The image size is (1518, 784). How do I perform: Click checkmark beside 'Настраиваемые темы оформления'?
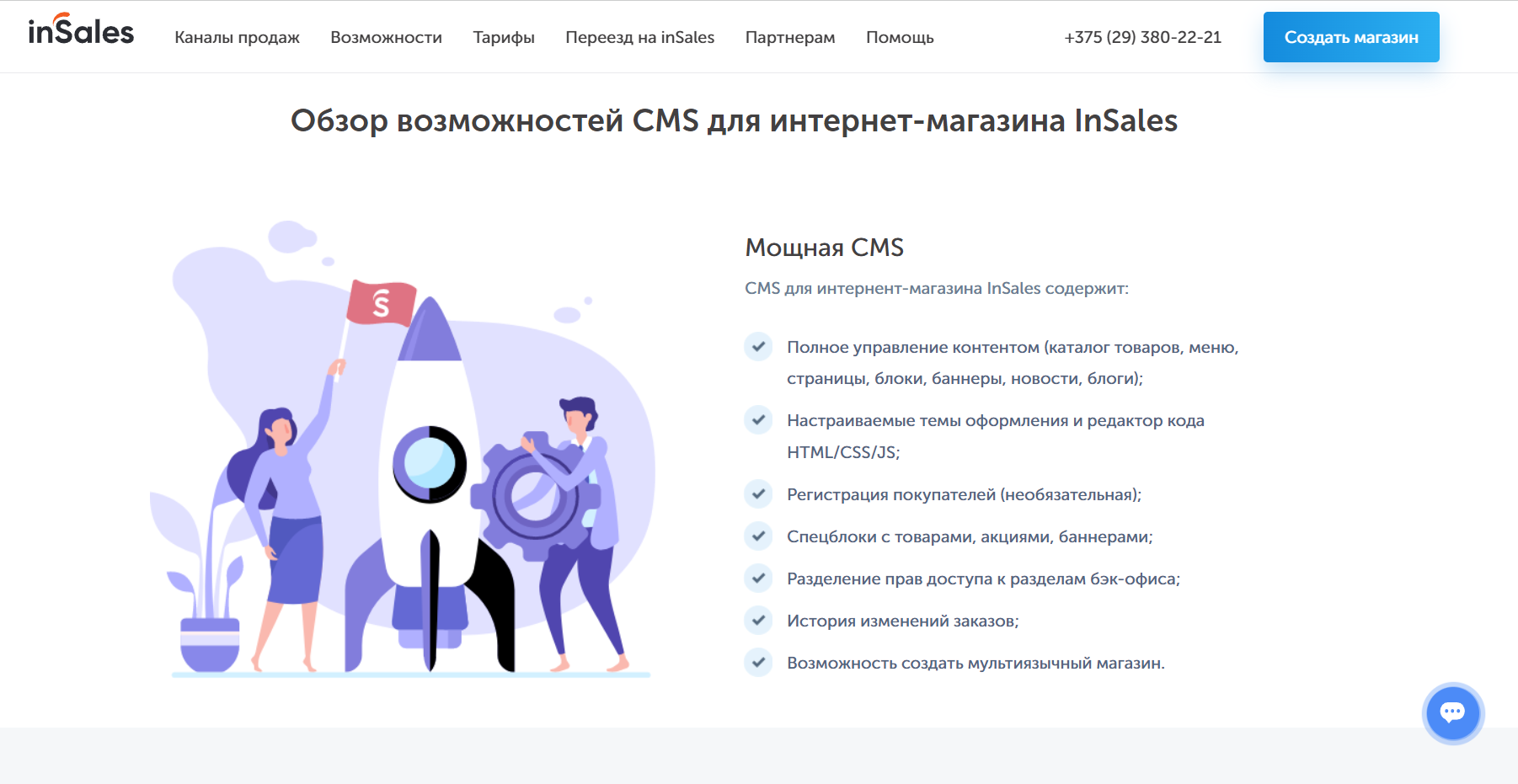(x=758, y=419)
